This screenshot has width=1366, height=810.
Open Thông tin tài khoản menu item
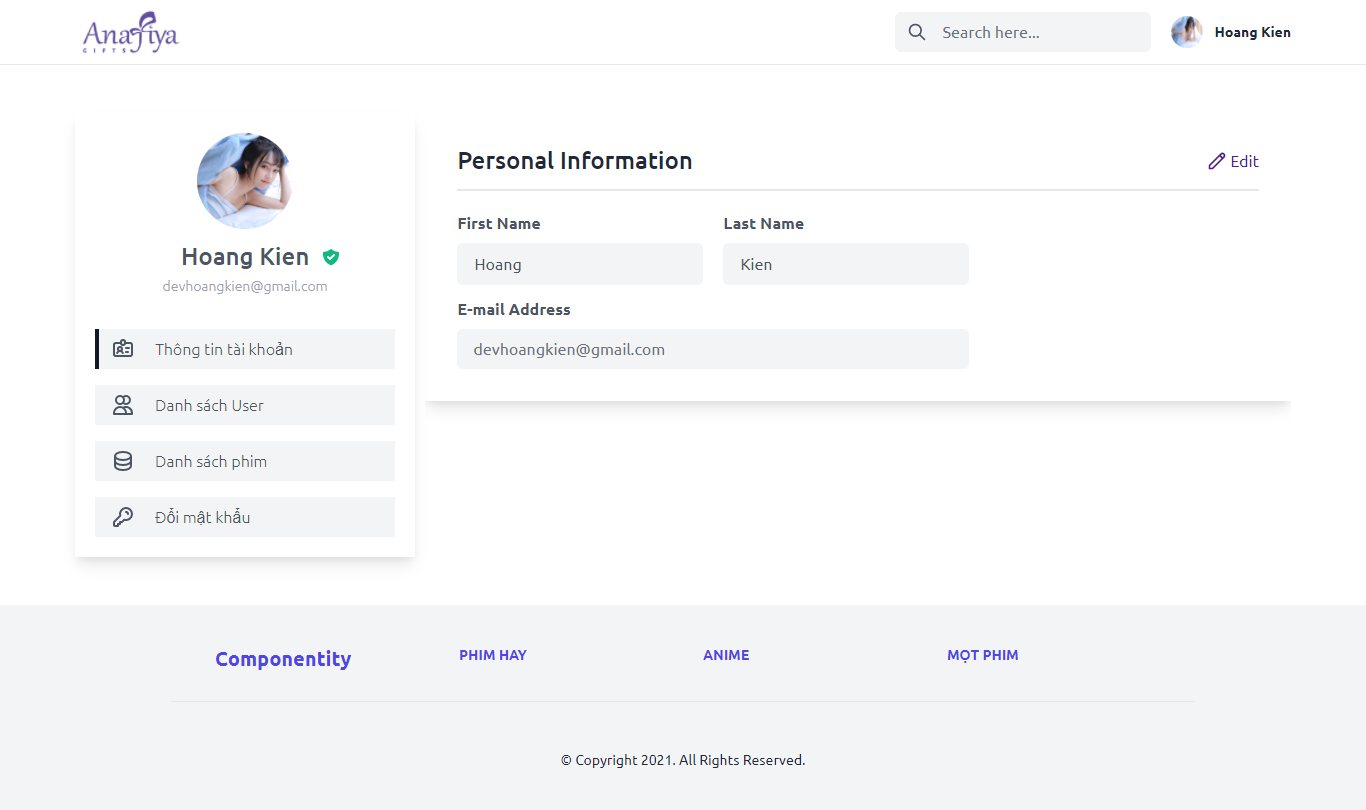(x=245, y=349)
